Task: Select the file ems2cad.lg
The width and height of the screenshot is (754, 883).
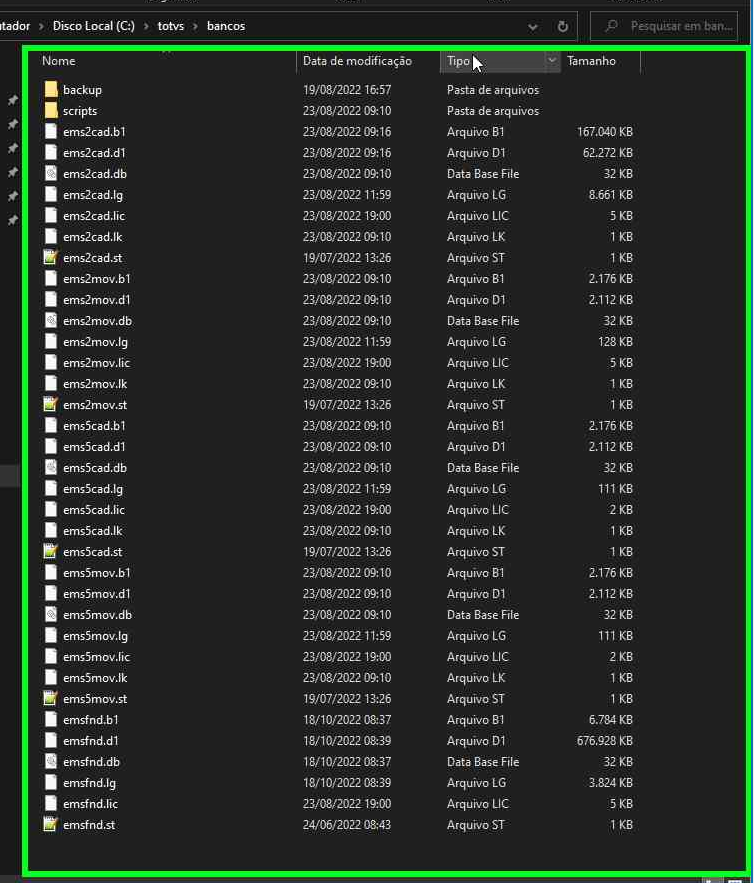Action: click(x=93, y=195)
